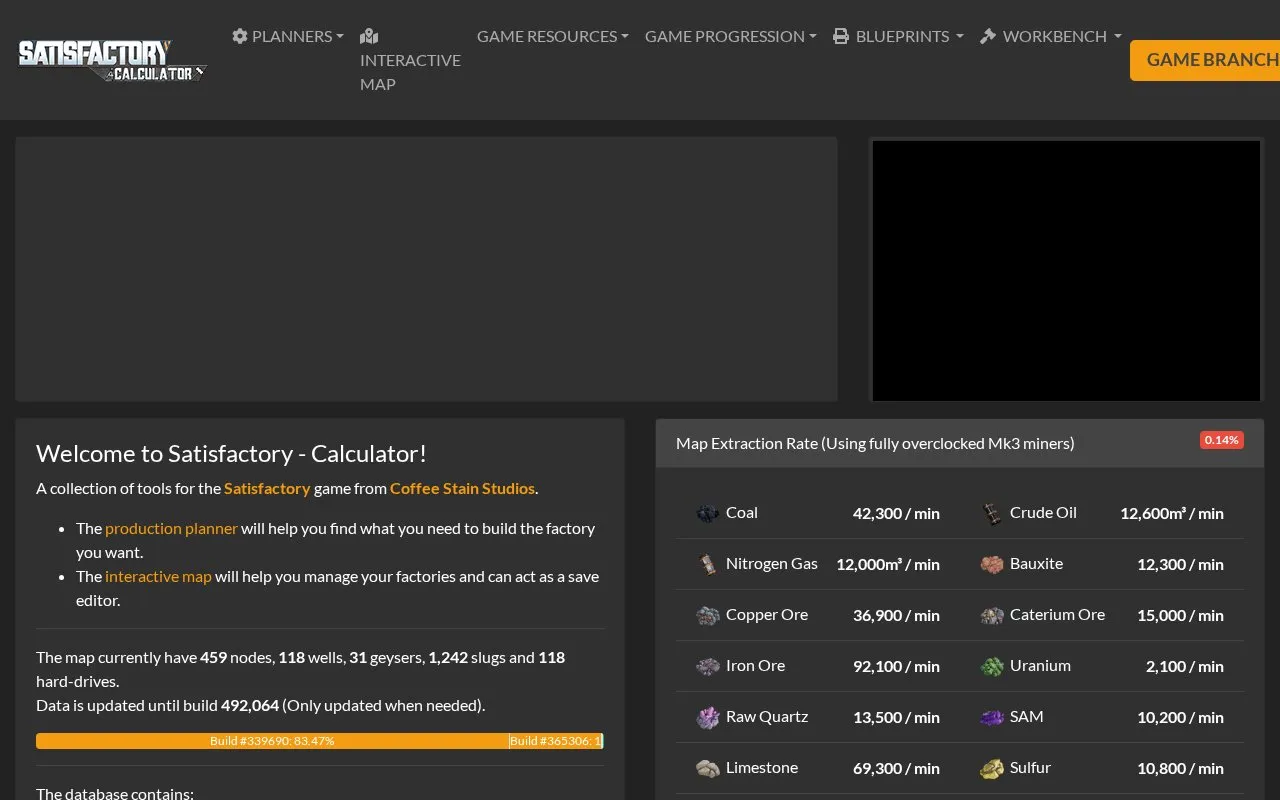The width and height of the screenshot is (1280, 800).
Task: Open the Planners dropdown menu
Action: point(288,36)
